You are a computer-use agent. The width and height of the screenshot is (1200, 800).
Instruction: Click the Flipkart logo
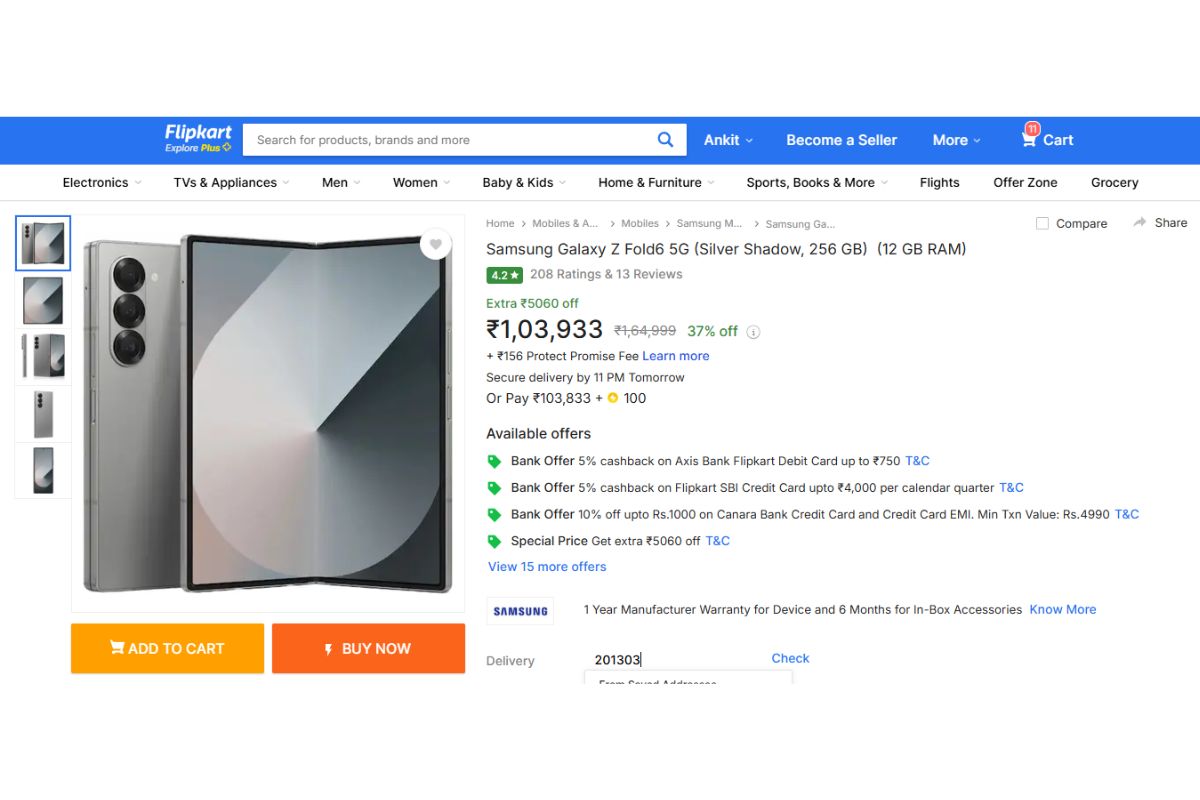(x=197, y=132)
